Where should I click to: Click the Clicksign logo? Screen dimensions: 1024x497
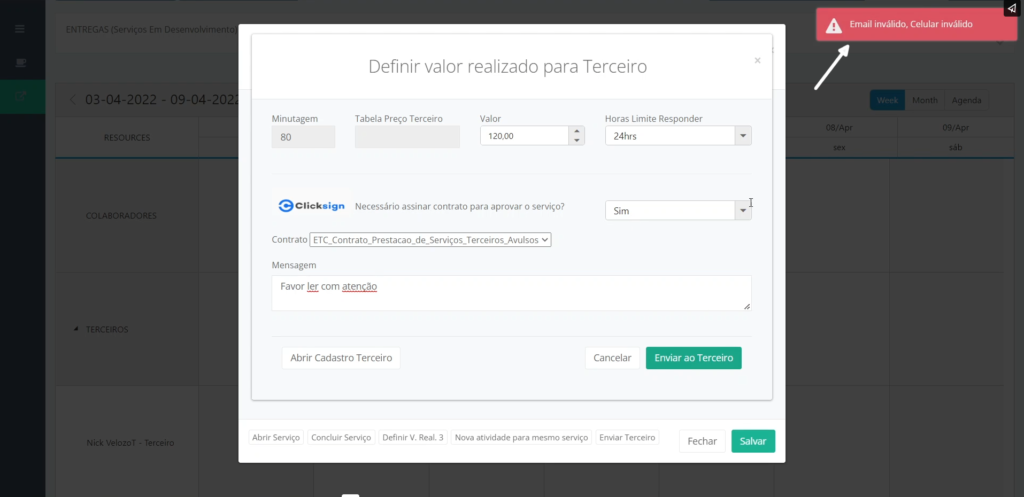(x=311, y=206)
